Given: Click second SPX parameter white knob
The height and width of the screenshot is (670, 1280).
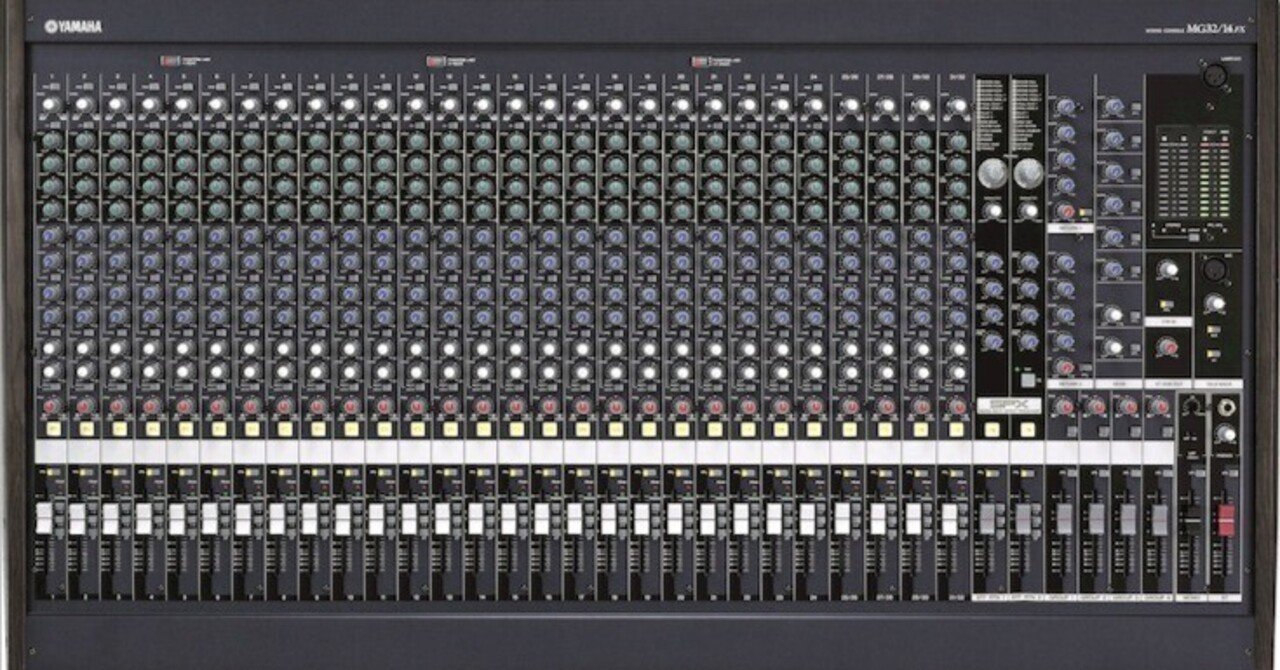Looking at the screenshot, I should click(1028, 211).
